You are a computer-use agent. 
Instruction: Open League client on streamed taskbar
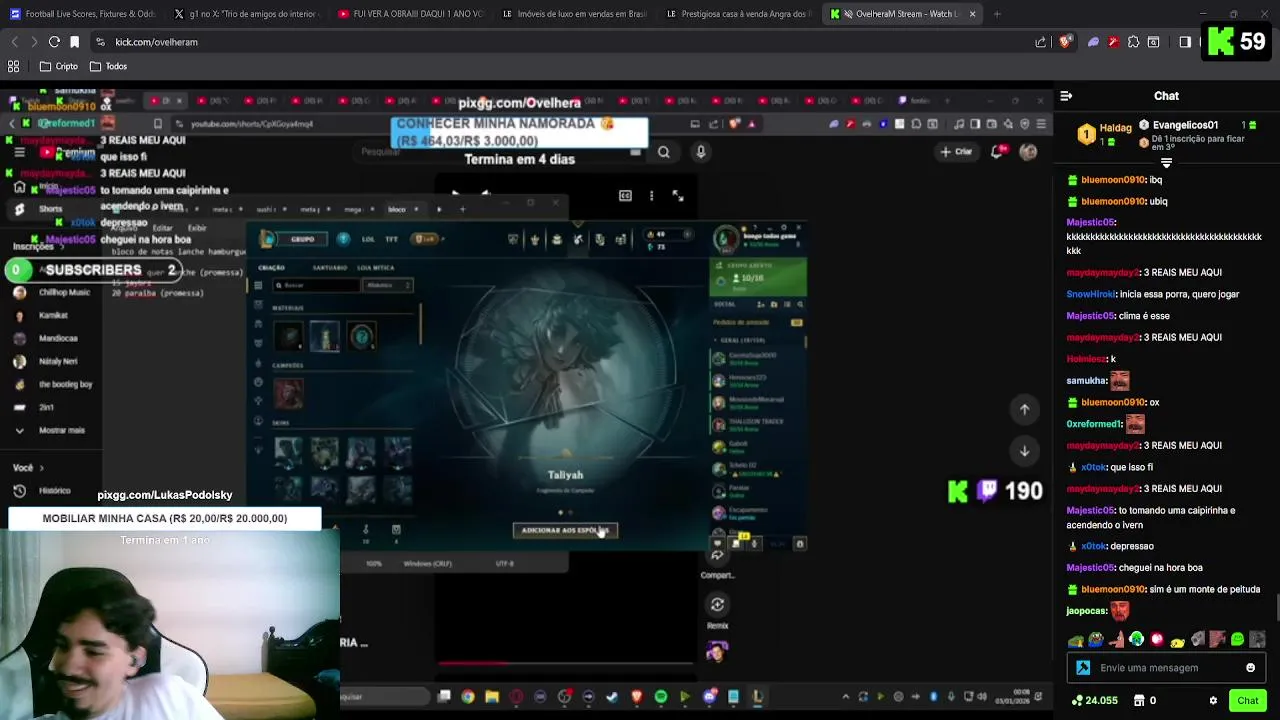pos(757,697)
